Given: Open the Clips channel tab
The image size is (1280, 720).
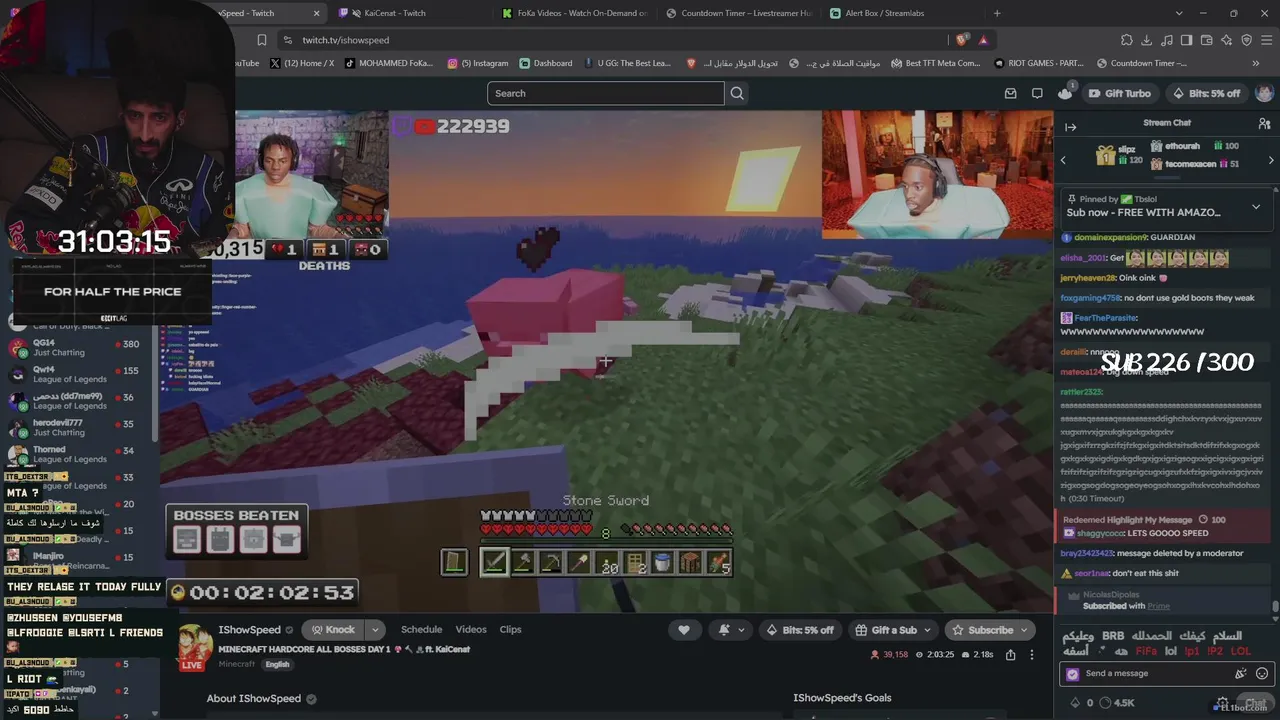Looking at the screenshot, I should tap(510, 630).
